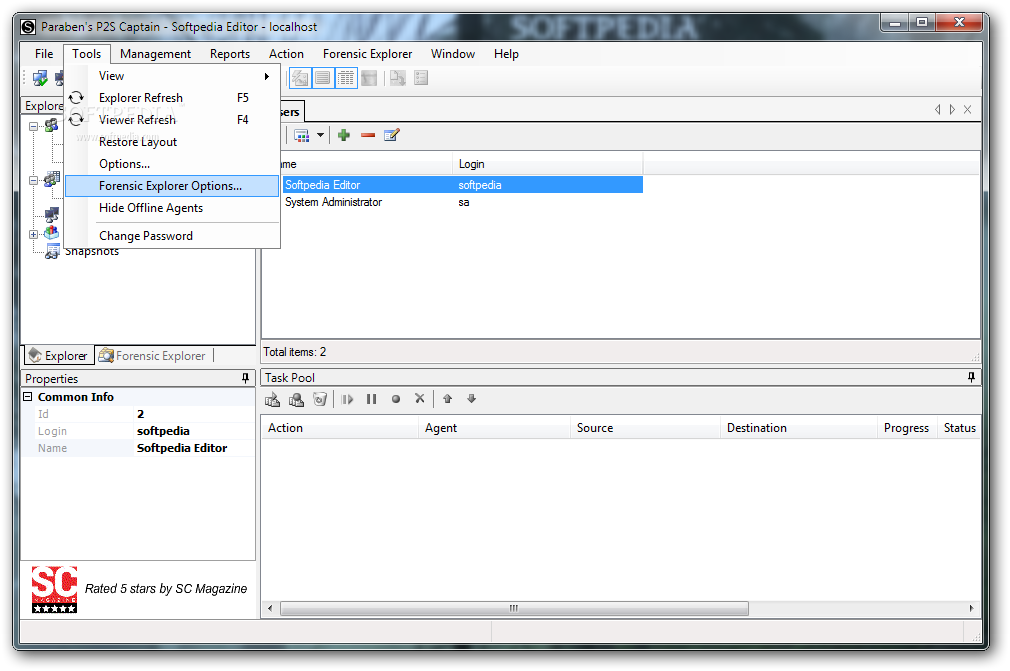Click the grayed-out checklist icon in main toolbar
This screenshot has height=671, width=1010.
click(x=421, y=79)
